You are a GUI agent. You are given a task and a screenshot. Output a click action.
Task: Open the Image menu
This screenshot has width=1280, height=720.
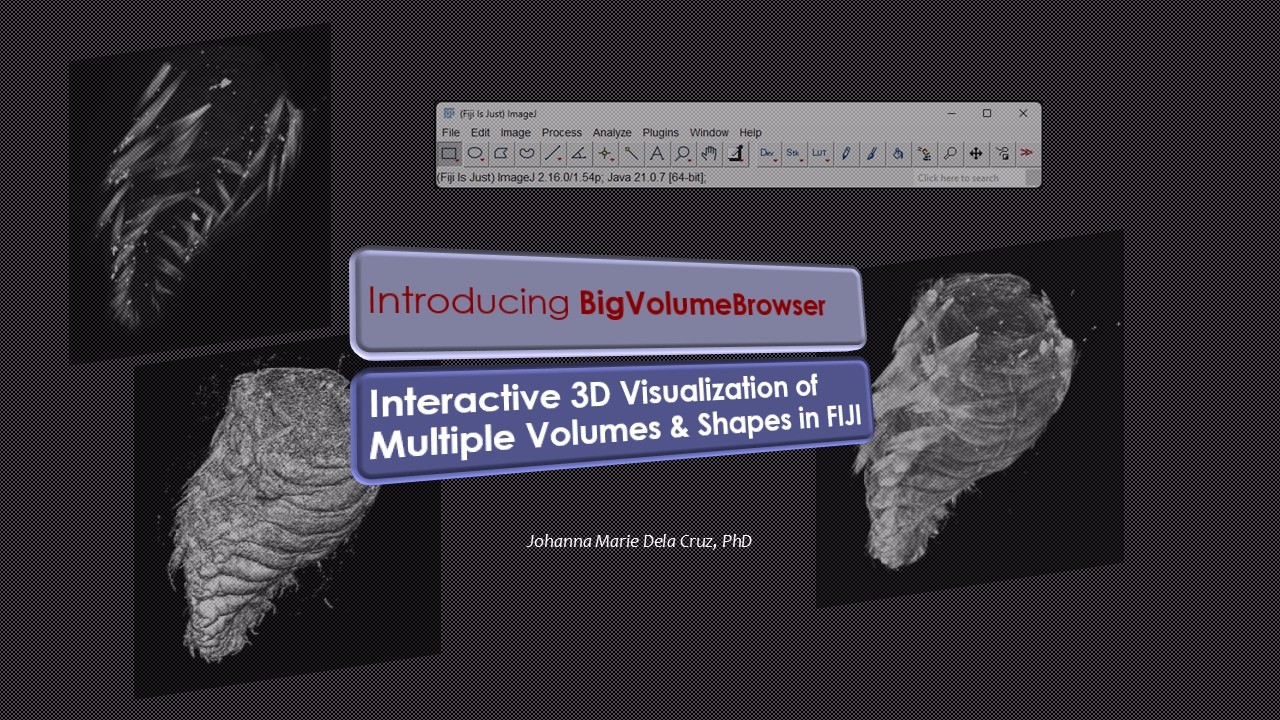pos(516,132)
